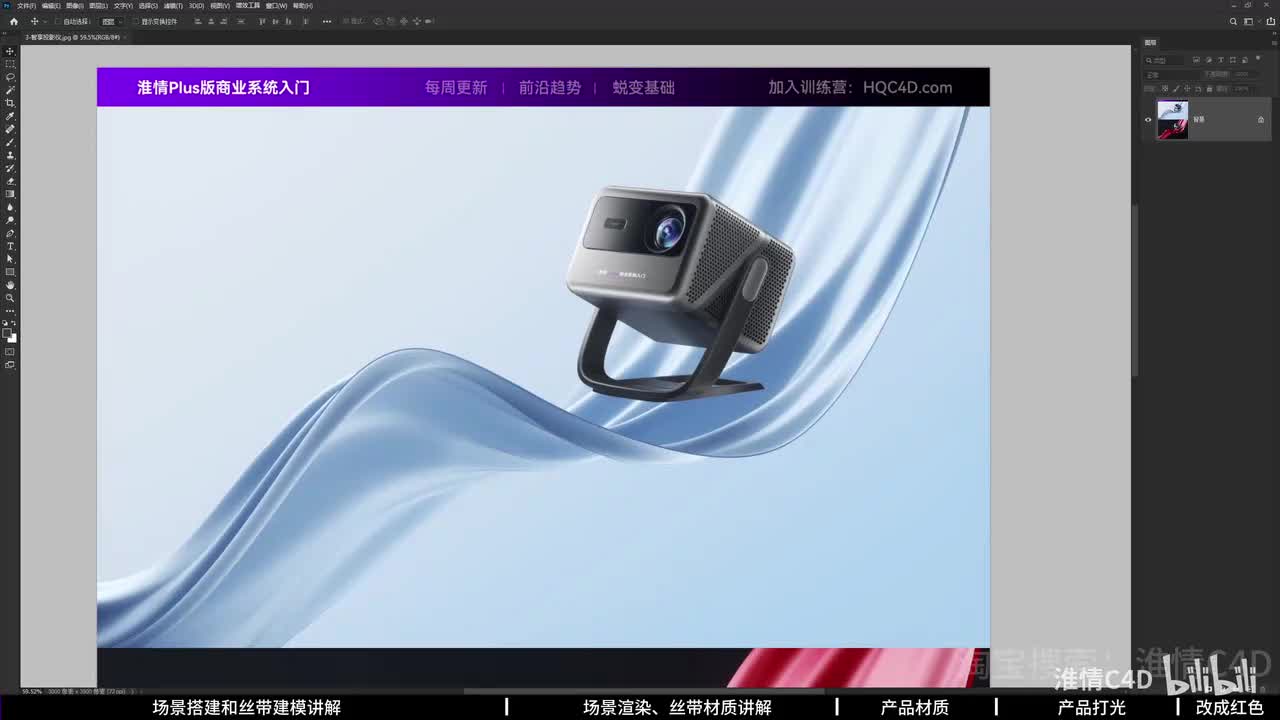Click the background color swatch
Viewport: 1280px width, 720px height.
(x=12, y=338)
